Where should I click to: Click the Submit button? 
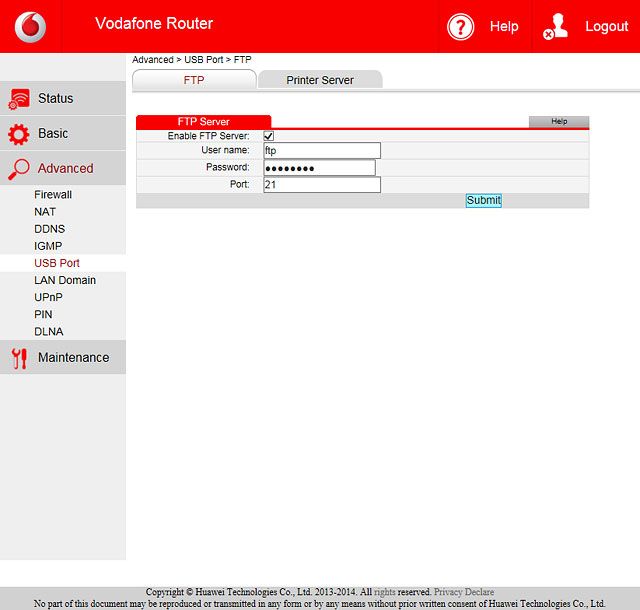[484, 200]
